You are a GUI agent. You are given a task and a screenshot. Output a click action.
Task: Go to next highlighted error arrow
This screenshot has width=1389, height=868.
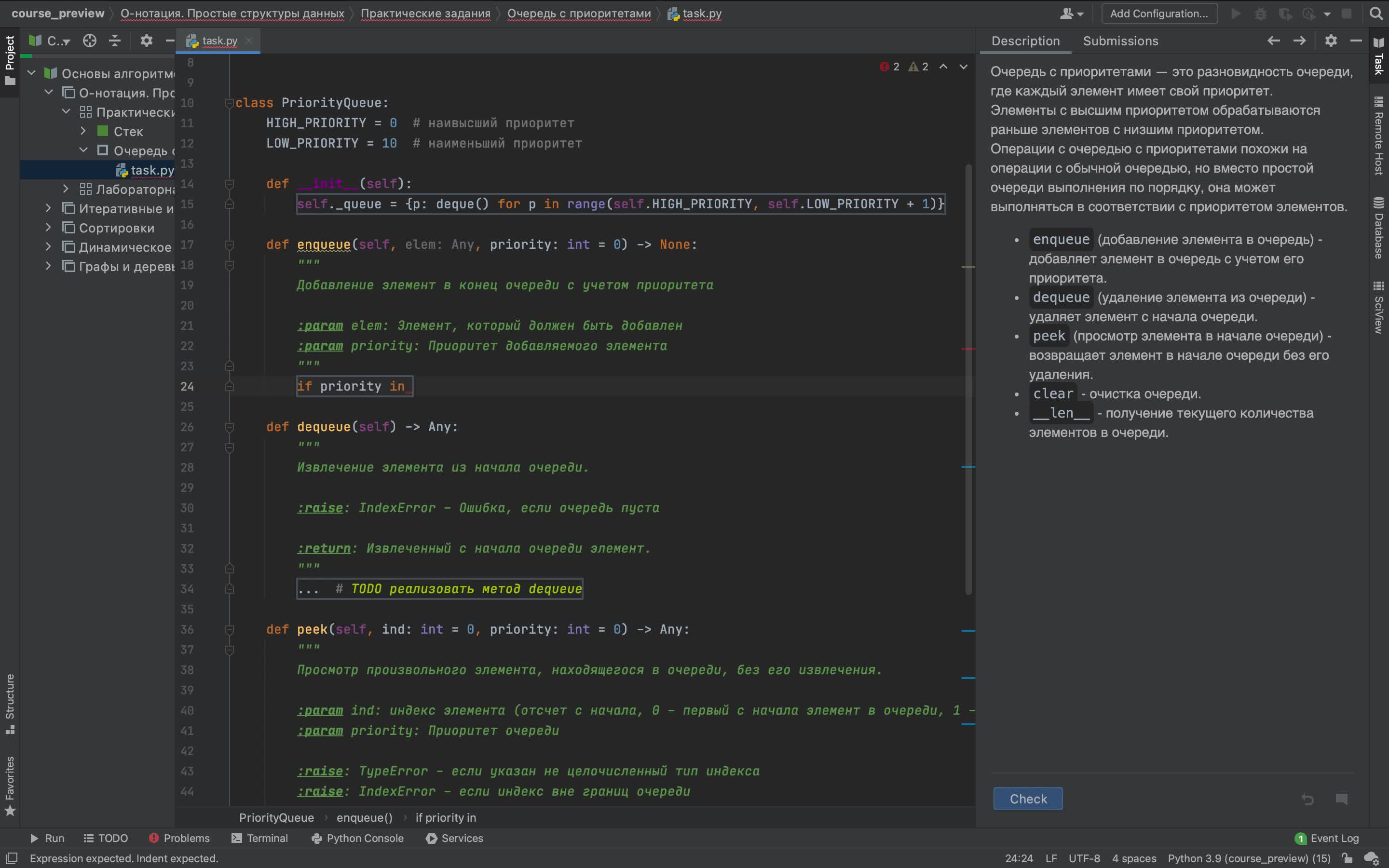point(964,67)
